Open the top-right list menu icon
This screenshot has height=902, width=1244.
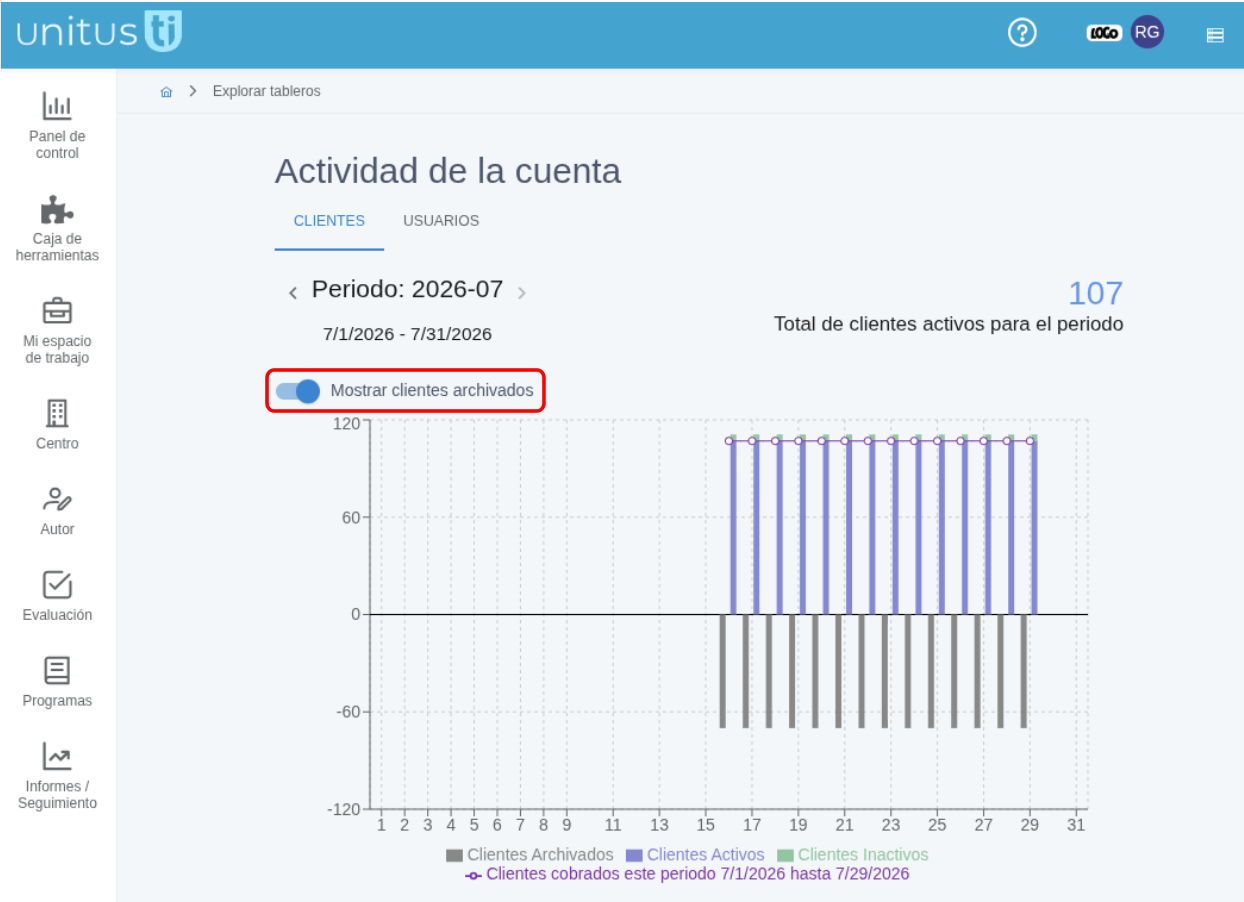pos(1215,35)
